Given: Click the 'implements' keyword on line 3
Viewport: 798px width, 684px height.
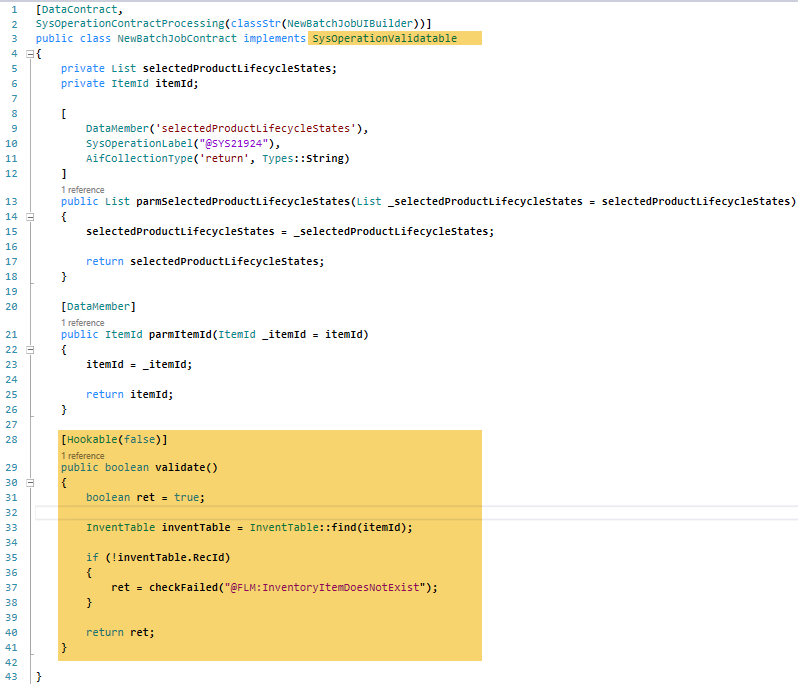Looking at the screenshot, I should (x=274, y=39).
